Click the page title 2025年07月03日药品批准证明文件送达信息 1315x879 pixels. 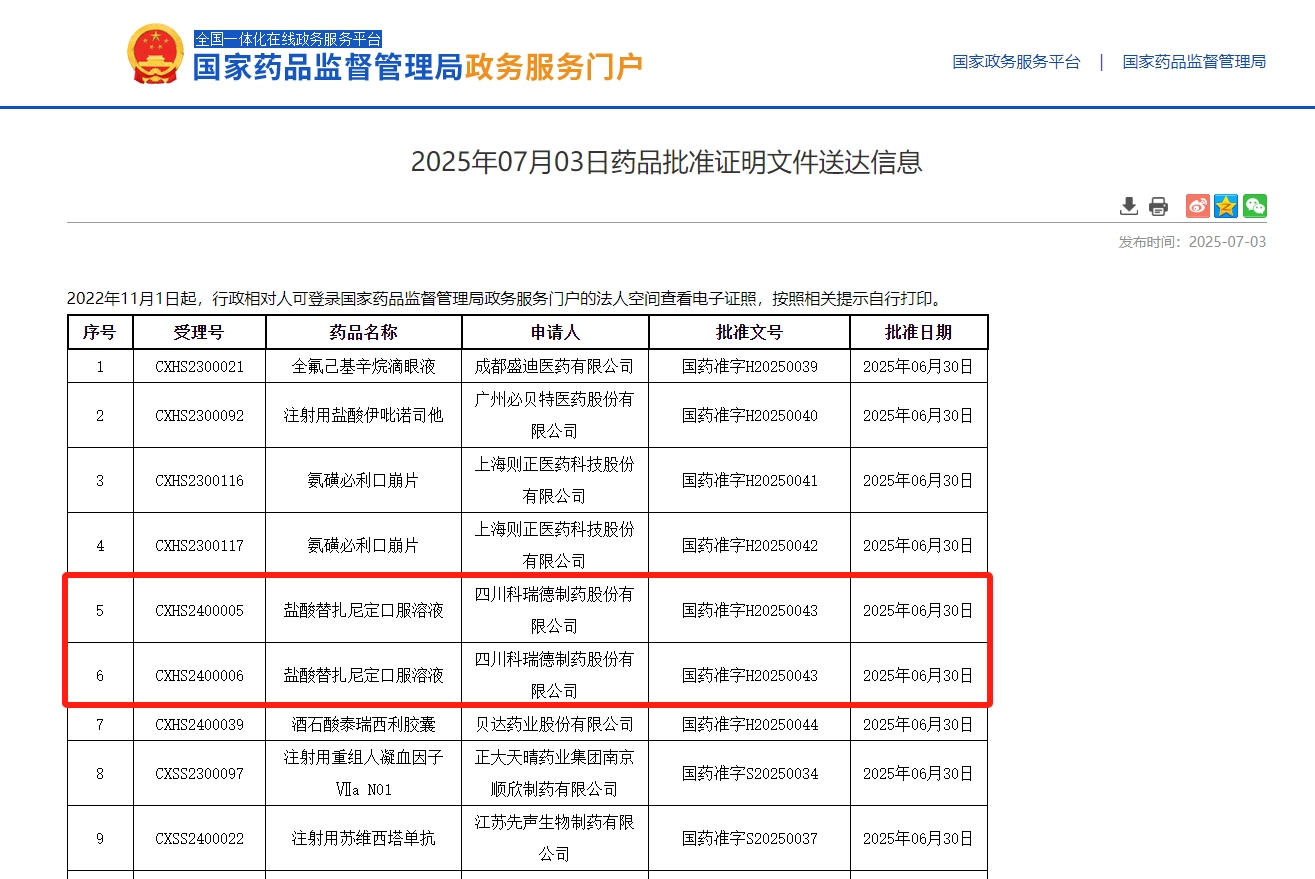666,162
